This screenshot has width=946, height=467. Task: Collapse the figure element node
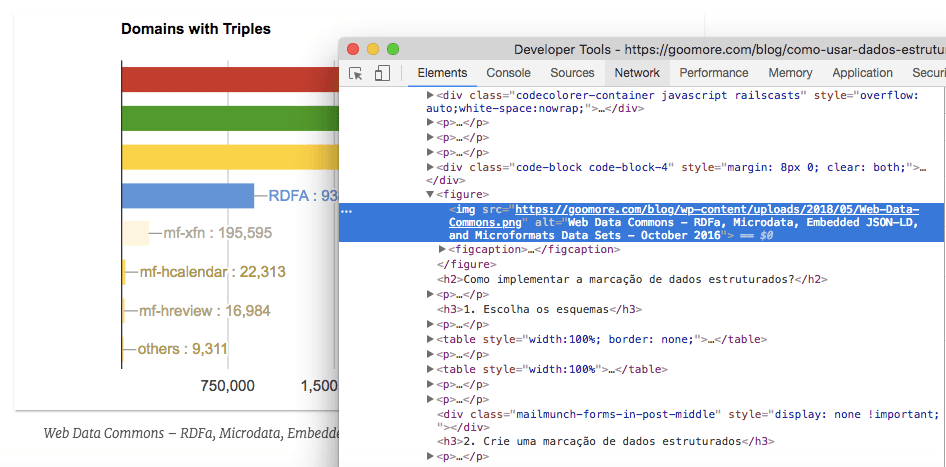point(431,194)
